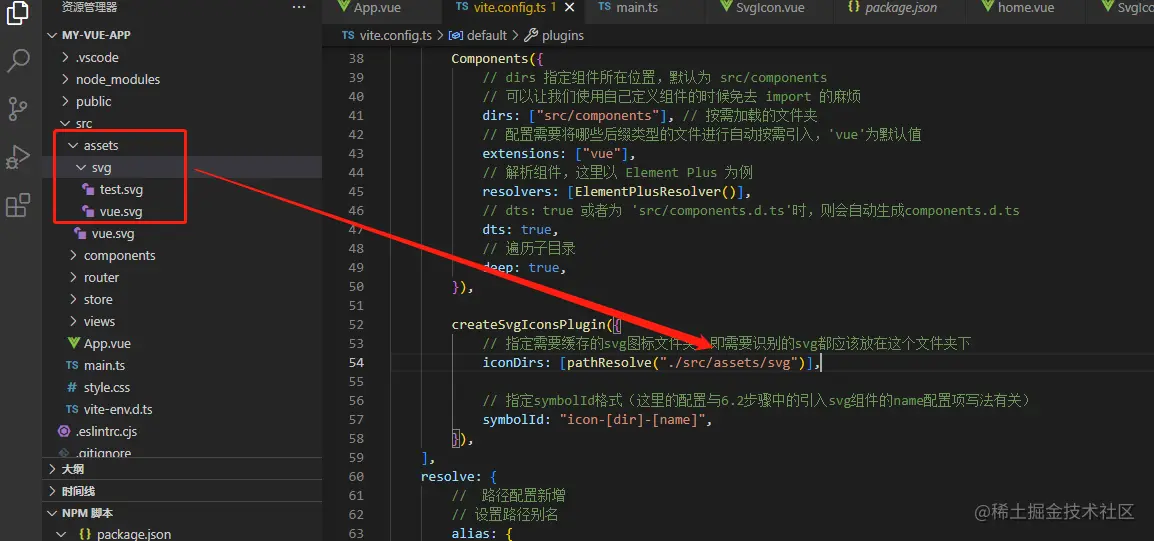This screenshot has width=1154, height=541.
Task: Collapse package.json under NPM scripts
Action: (182, 534)
